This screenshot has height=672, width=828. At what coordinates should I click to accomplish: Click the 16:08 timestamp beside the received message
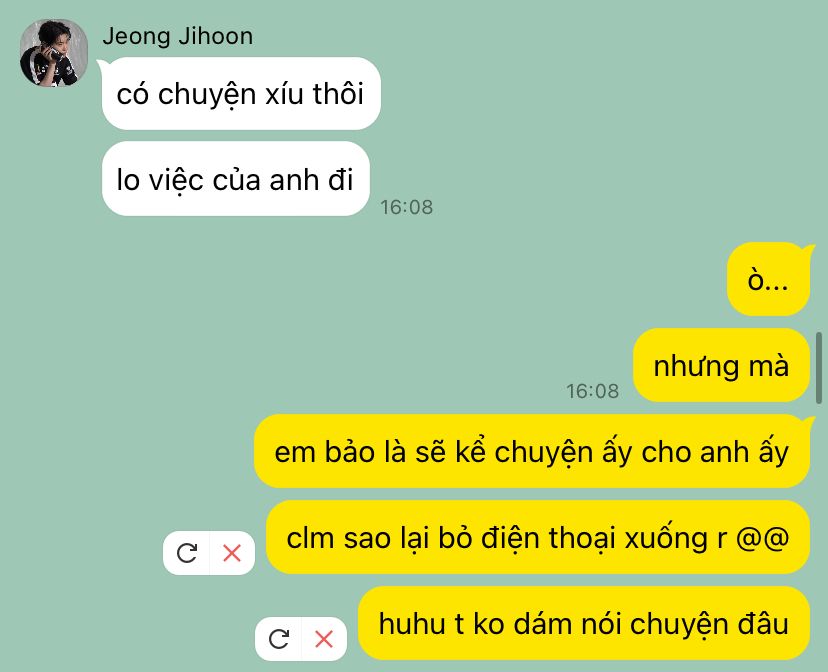[407, 207]
